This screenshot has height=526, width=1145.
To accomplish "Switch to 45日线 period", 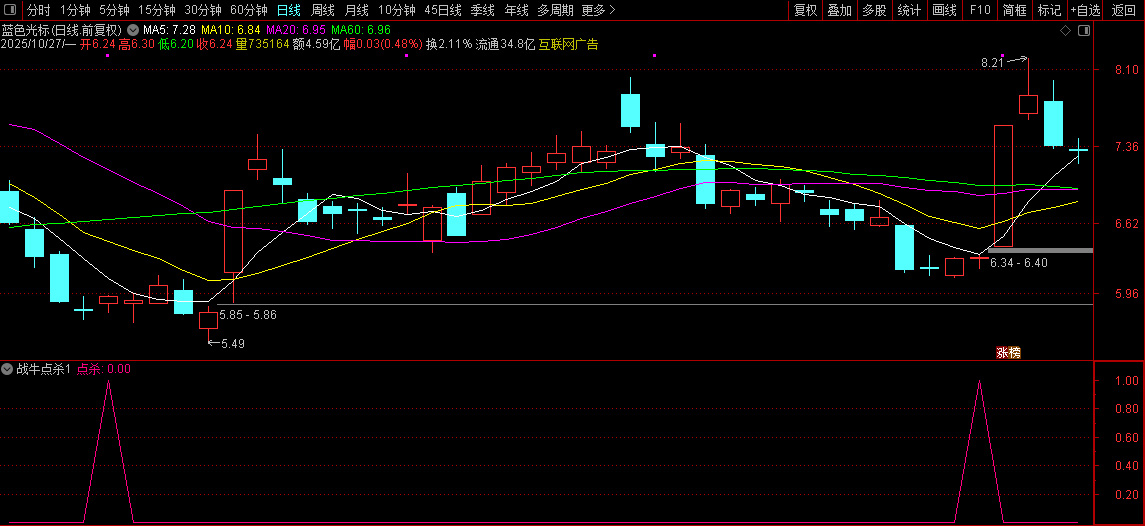I will pyautogui.click(x=443, y=10).
